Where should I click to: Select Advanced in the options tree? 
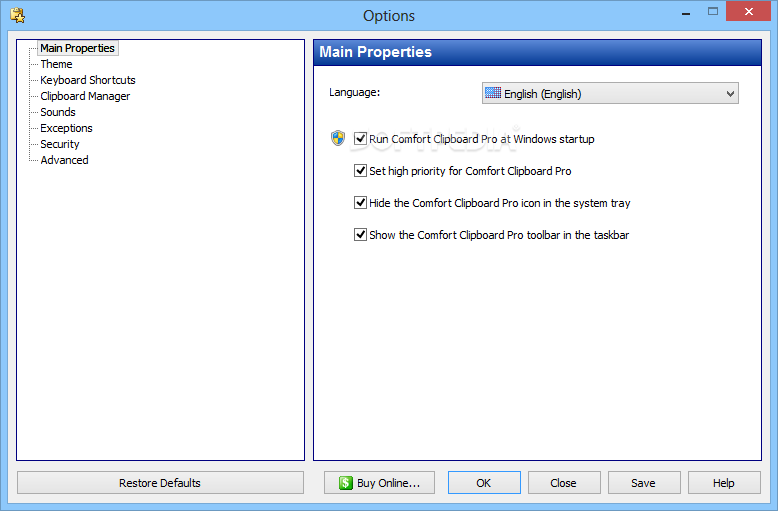65,160
